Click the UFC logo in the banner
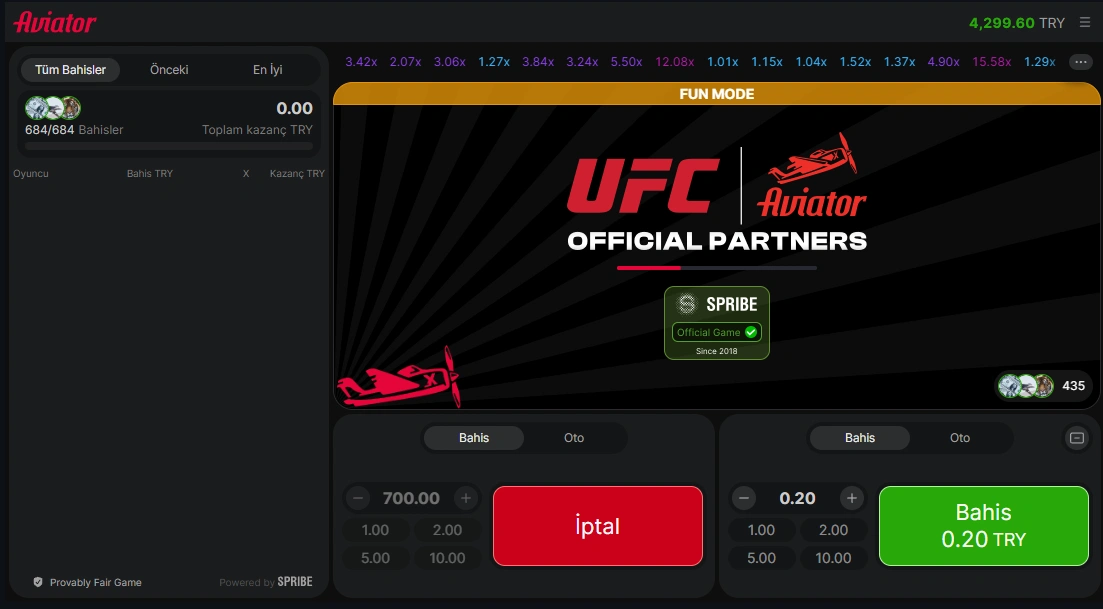Screen dimensions: 1103x609 (643, 185)
